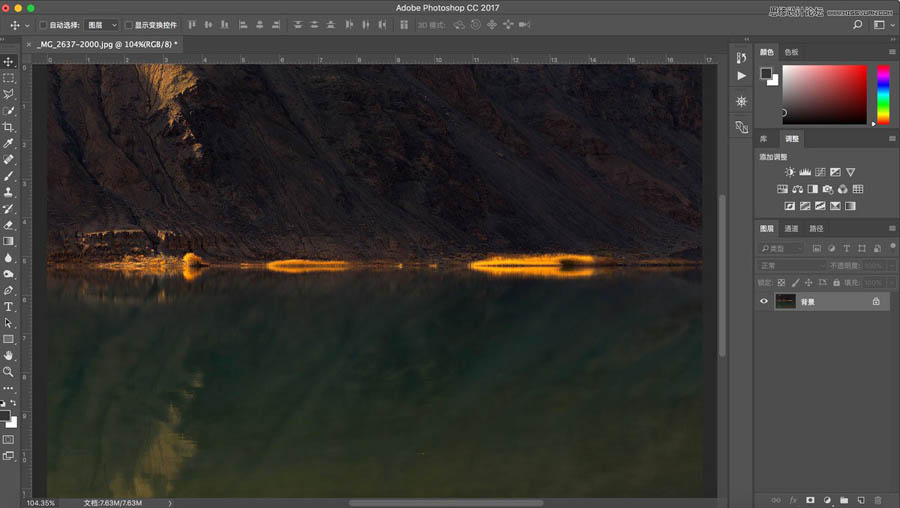
Task: Pick the Hand tool
Action: point(9,355)
